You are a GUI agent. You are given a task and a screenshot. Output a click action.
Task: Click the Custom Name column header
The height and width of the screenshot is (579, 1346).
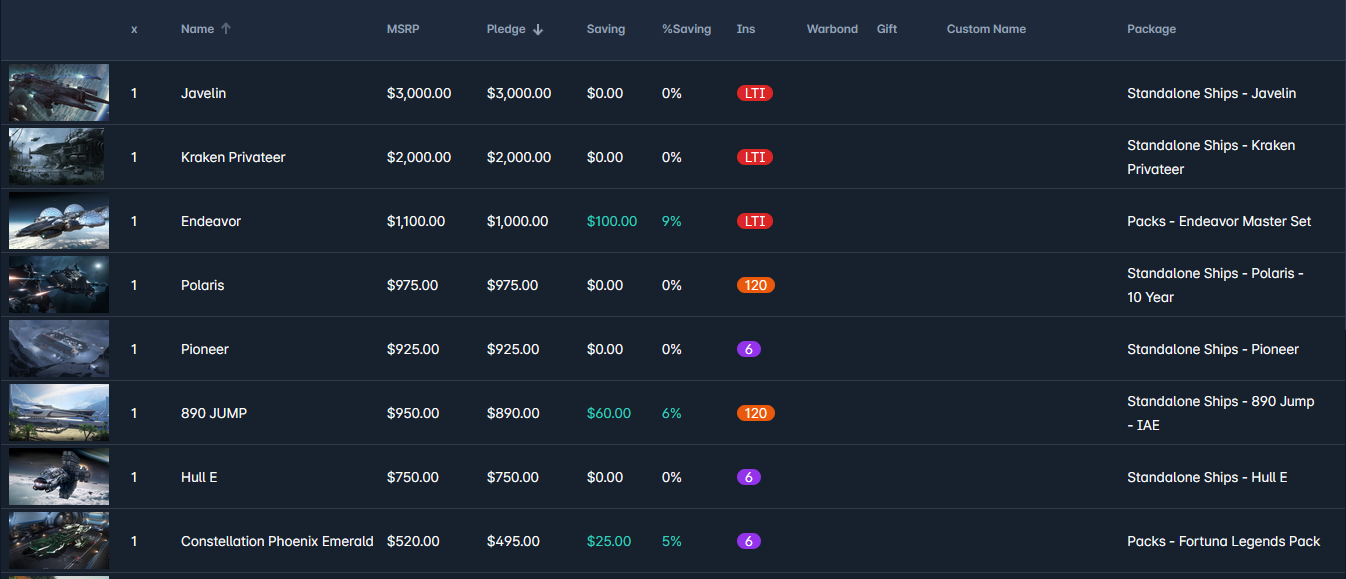click(x=986, y=29)
